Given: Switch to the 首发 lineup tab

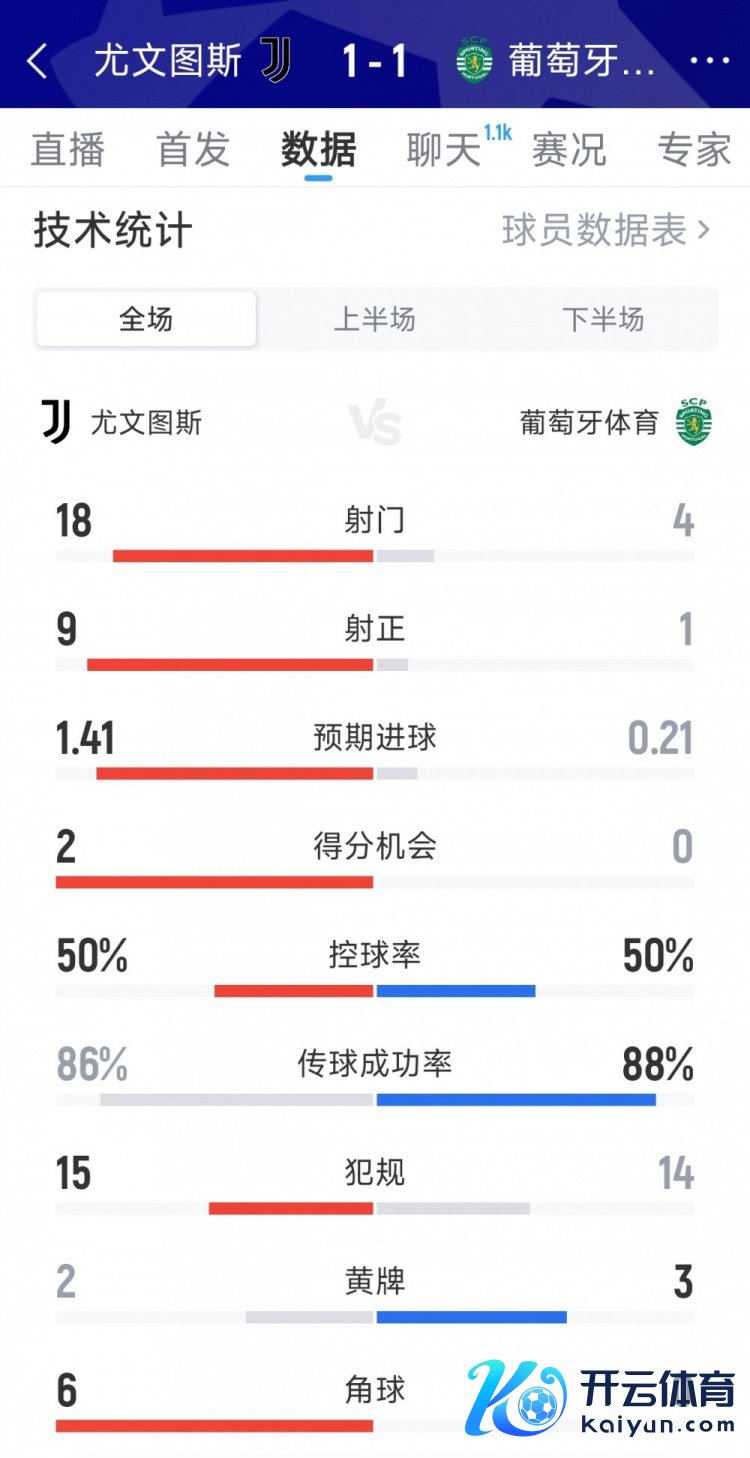Looking at the screenshot, I should click(193, 150).
